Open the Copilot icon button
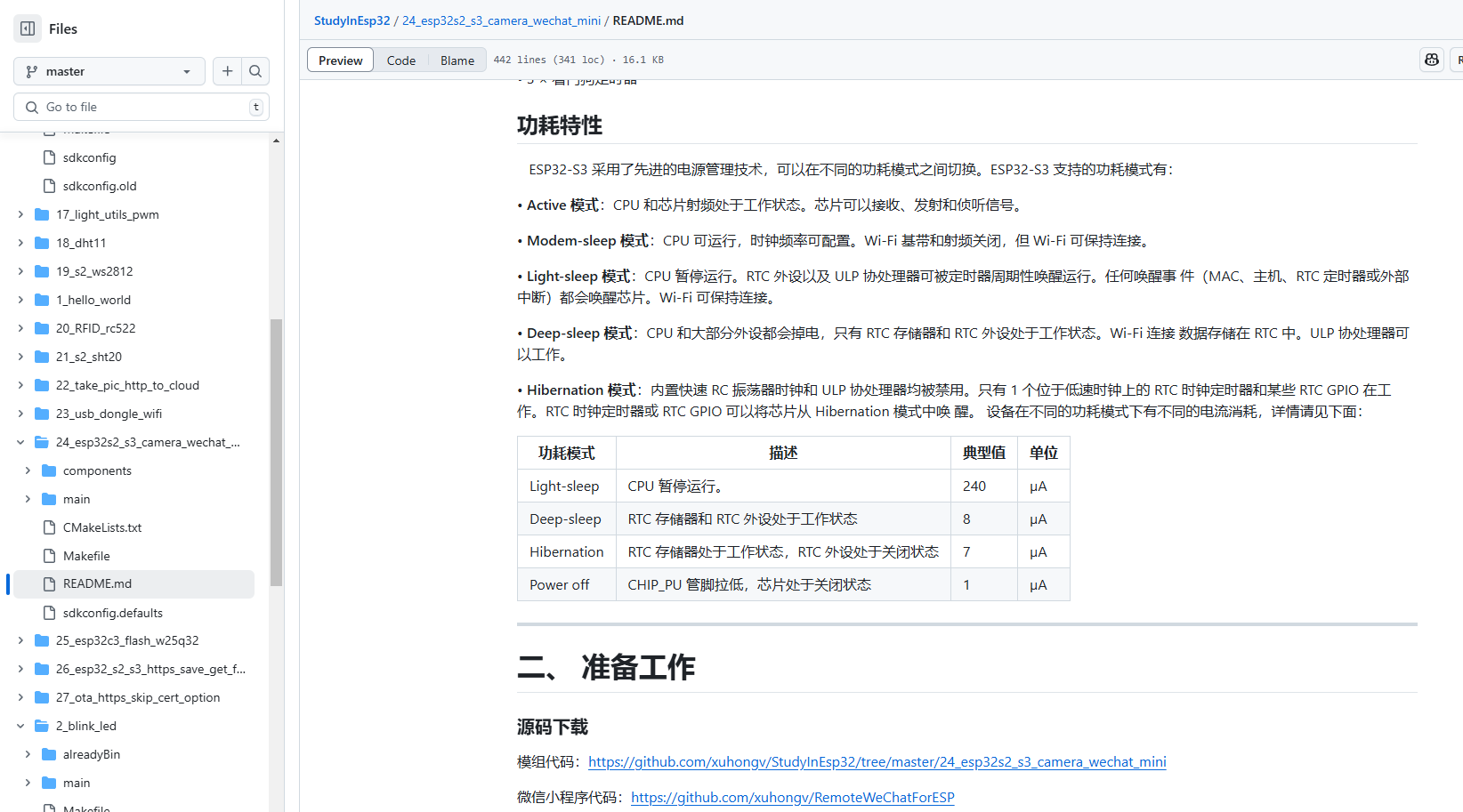Viewport: 1463px width, 812px height. 1432,60
